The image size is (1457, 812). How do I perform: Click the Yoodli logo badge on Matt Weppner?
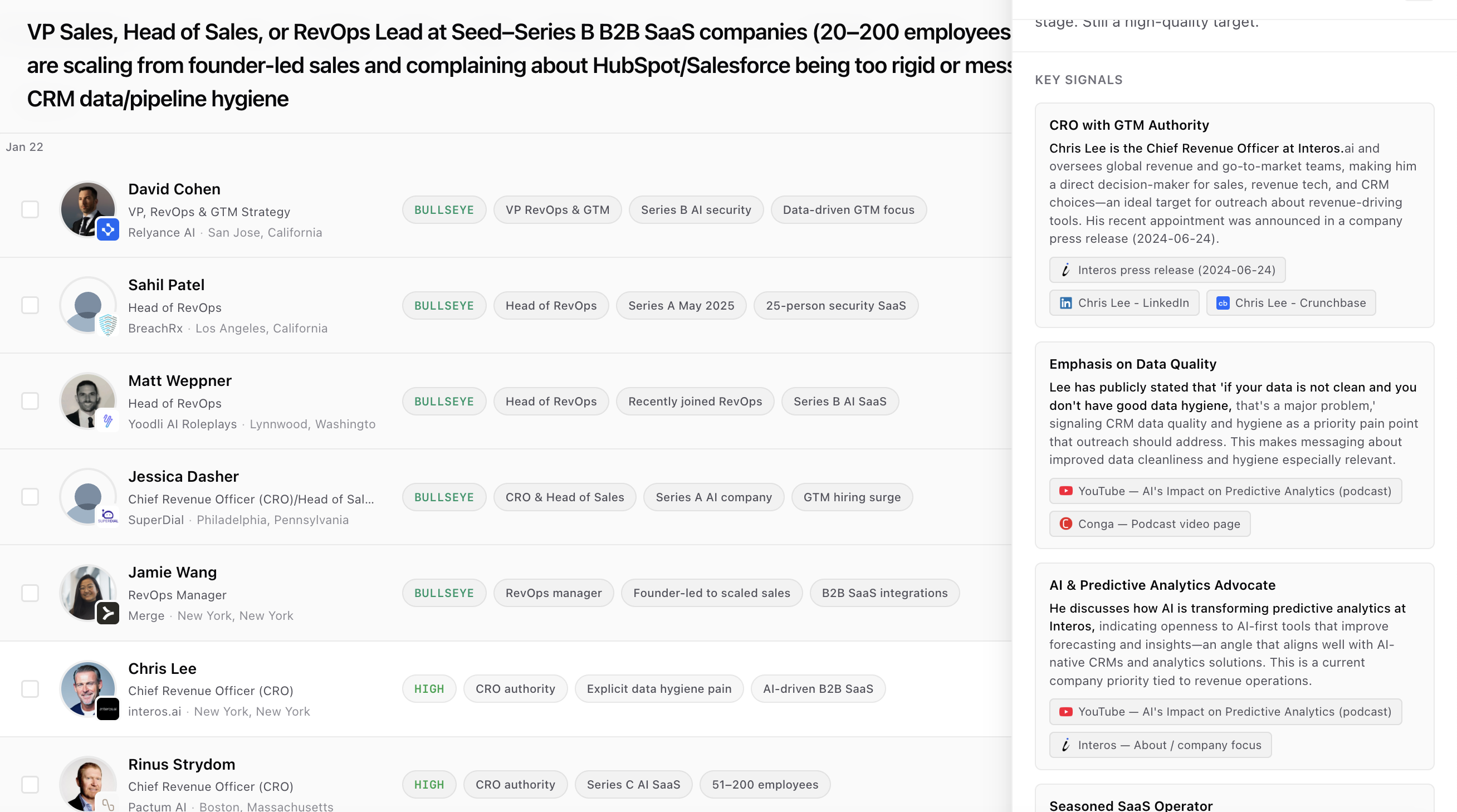click(x=107, y=420)
